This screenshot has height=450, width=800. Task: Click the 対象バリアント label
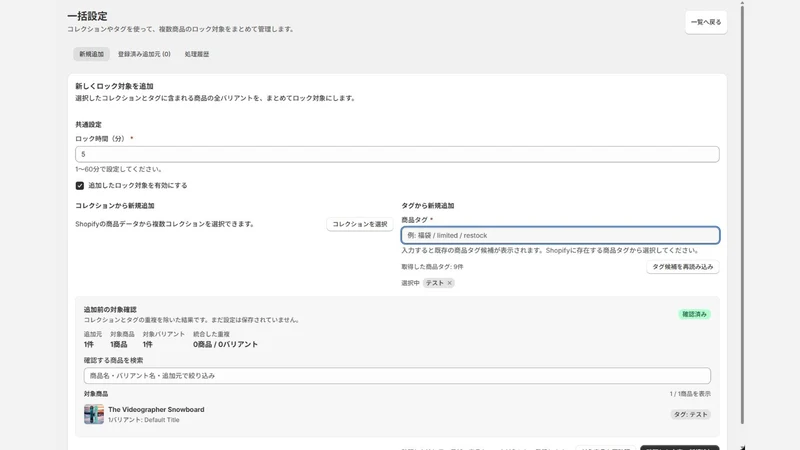164,334
